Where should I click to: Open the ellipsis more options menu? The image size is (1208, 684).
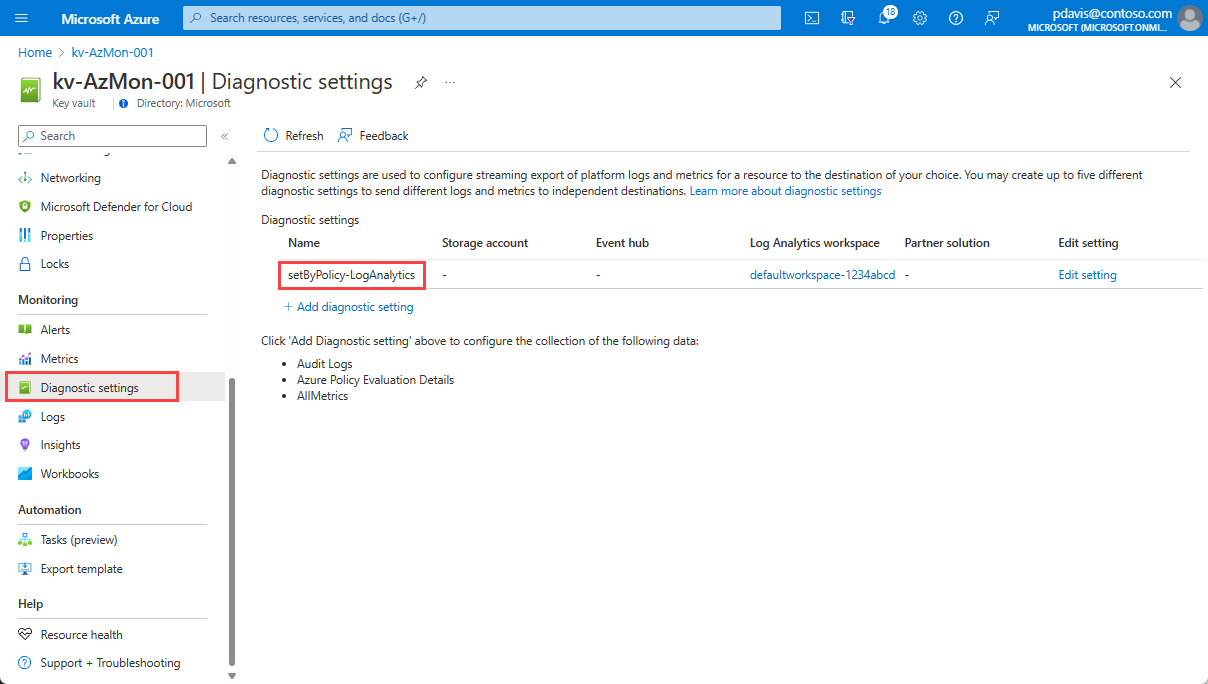click(x=450, y=82)
